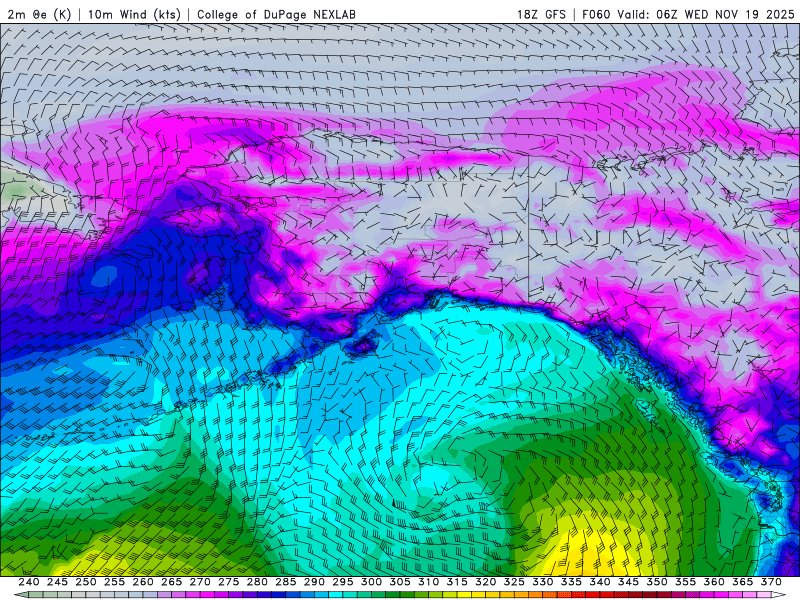The height and width of the screenshot is (600, 800).
Task: Click the 270 value on the color scale
Action: pyautogui.click(x=200, y=582)
